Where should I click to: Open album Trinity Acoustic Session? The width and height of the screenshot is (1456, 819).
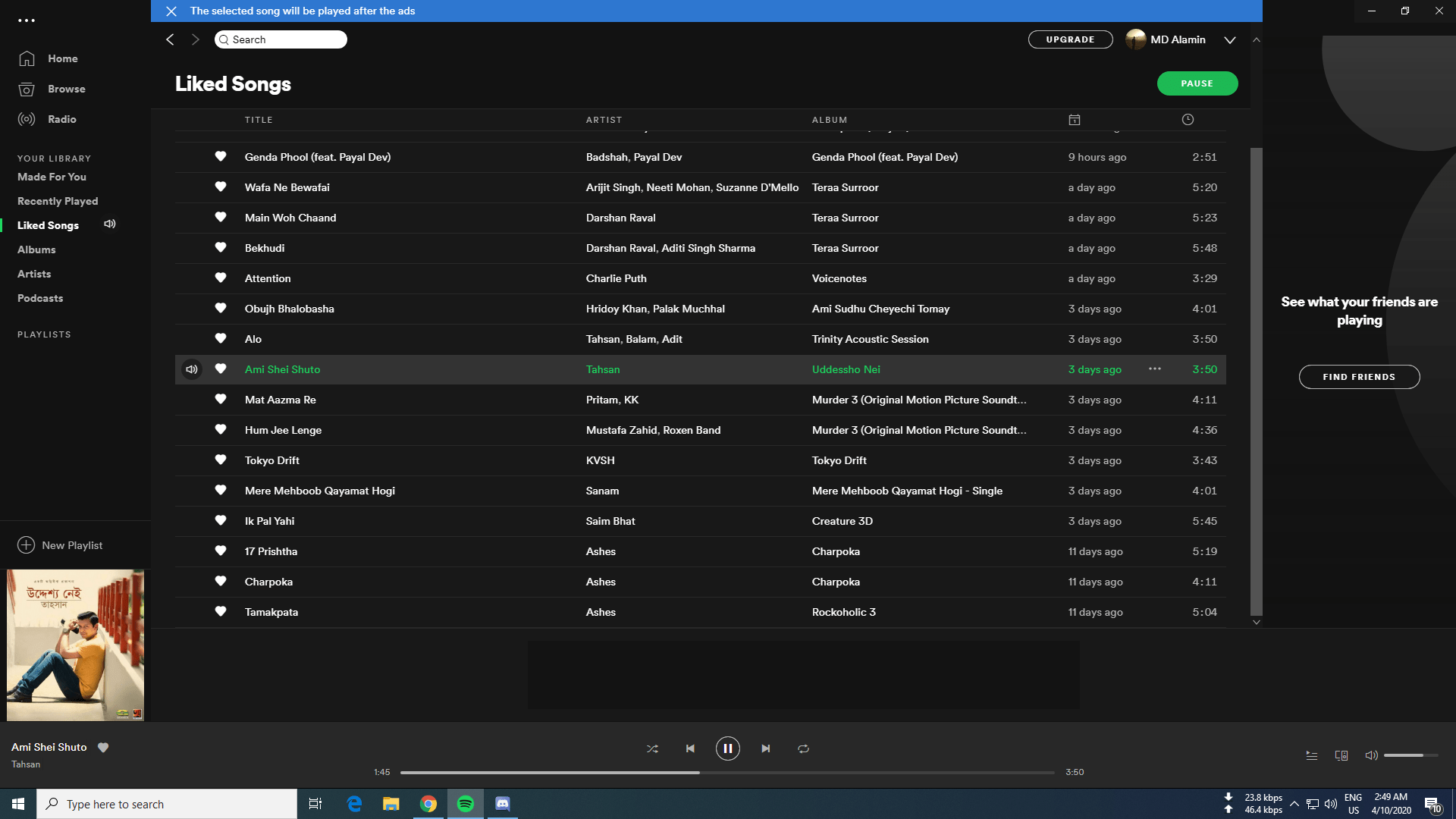870,339
